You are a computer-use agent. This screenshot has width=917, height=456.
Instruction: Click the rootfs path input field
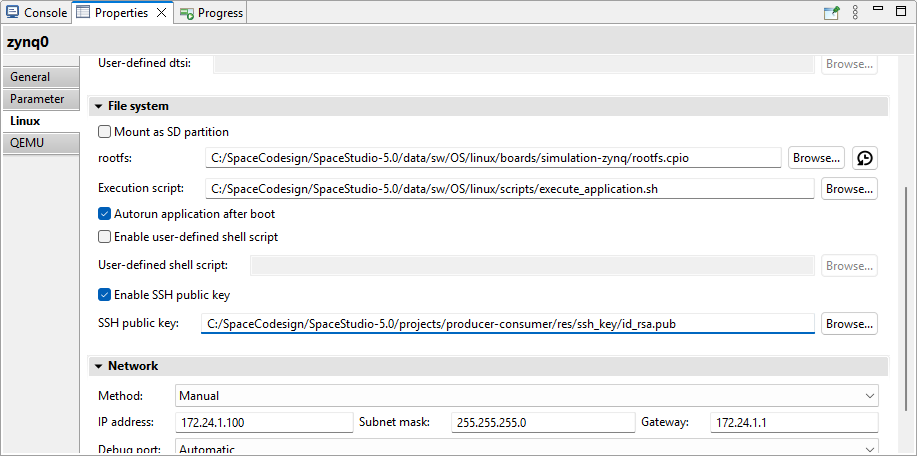(494, 158)
